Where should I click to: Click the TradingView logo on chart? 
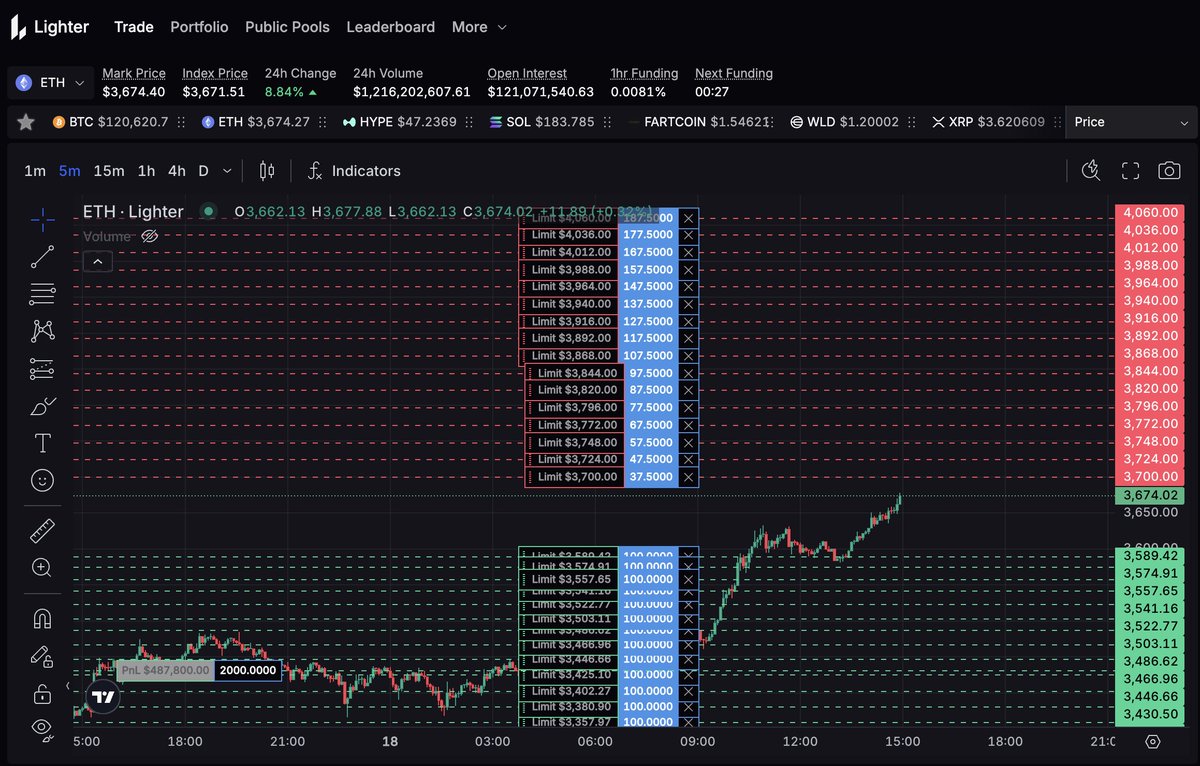pyautogui.click(x=102, y=697)
